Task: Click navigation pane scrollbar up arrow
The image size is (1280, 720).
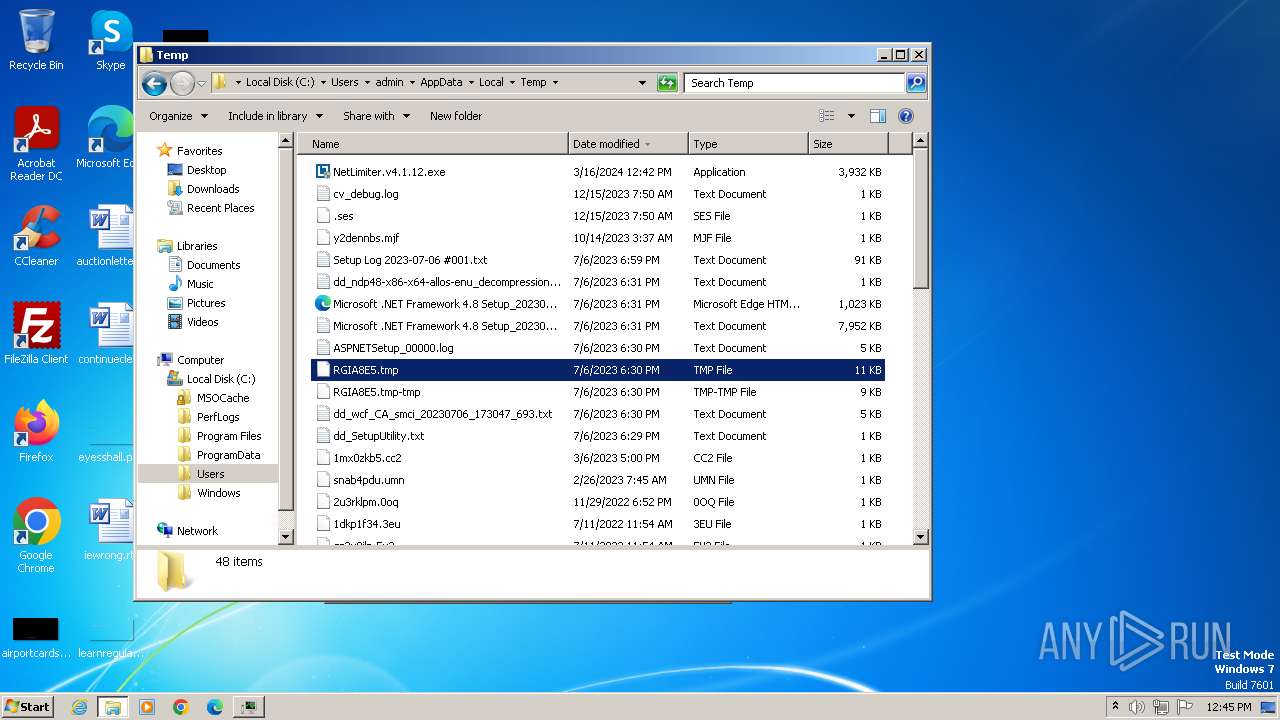Action: point(286,142)
